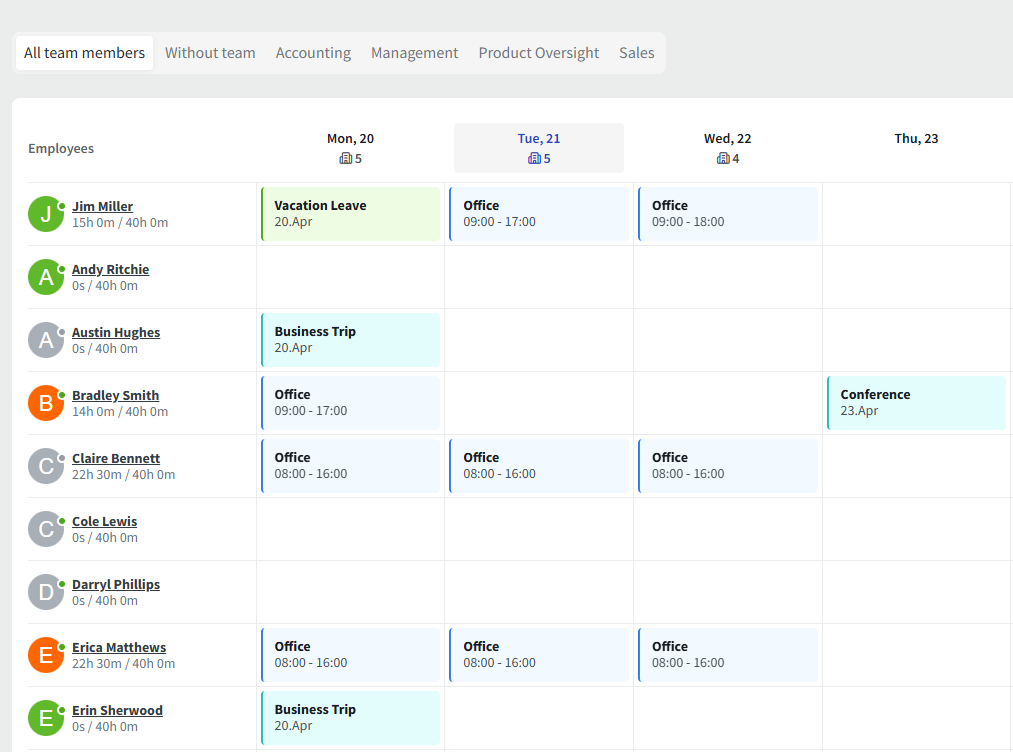Viewport: 1013px width, 752px height.
Task: Click Jim Miller's green avatar icon
Action: click(x=45, y=214)
